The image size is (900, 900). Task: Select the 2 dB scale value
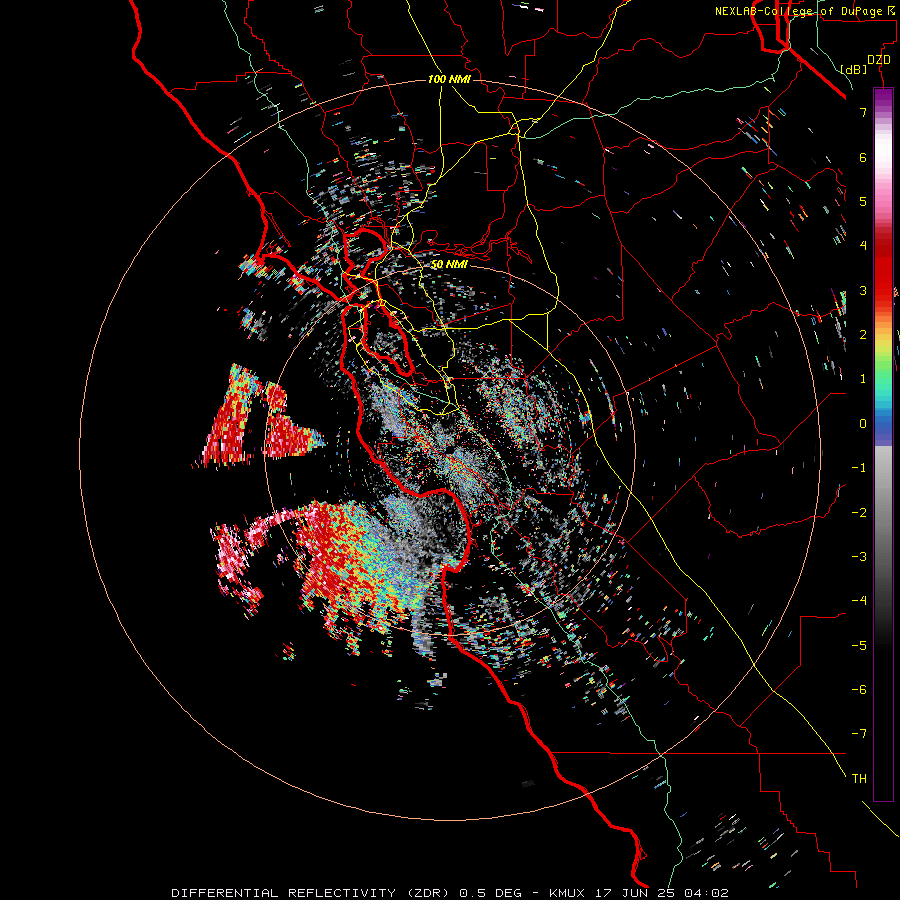point(863,335)
